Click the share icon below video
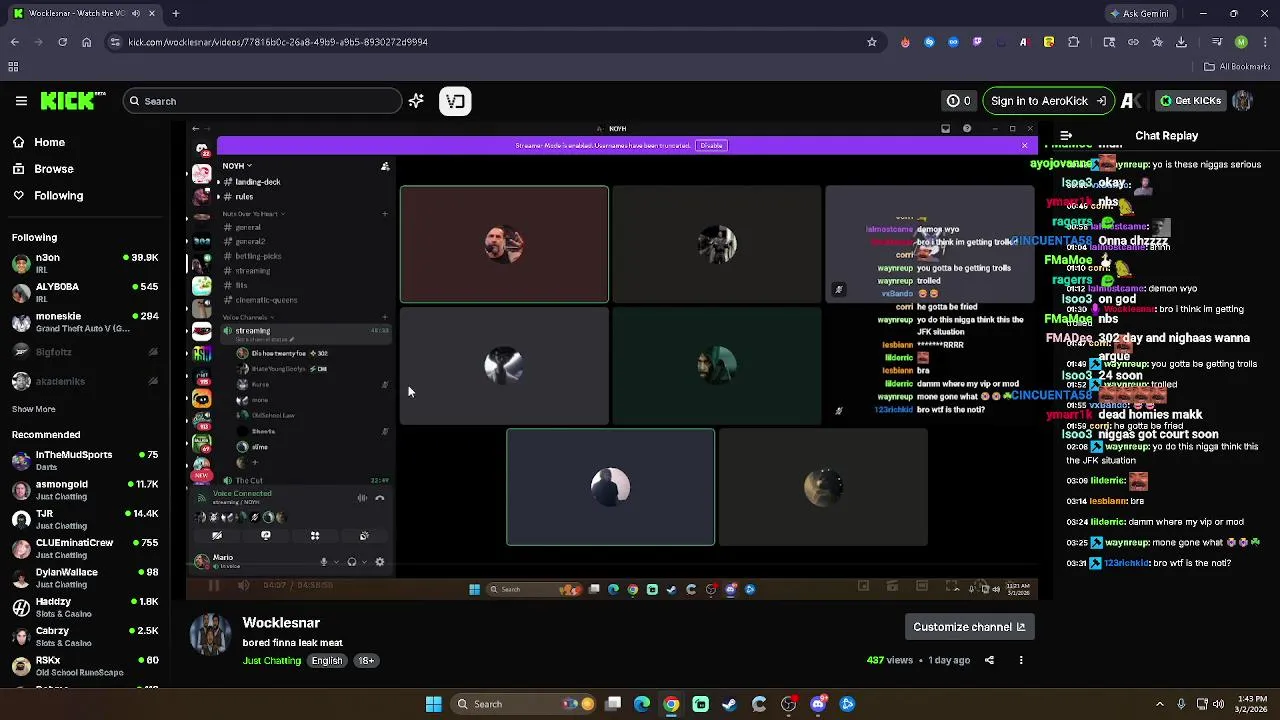The image size is (1280, 720). click(x=989, y=660)
